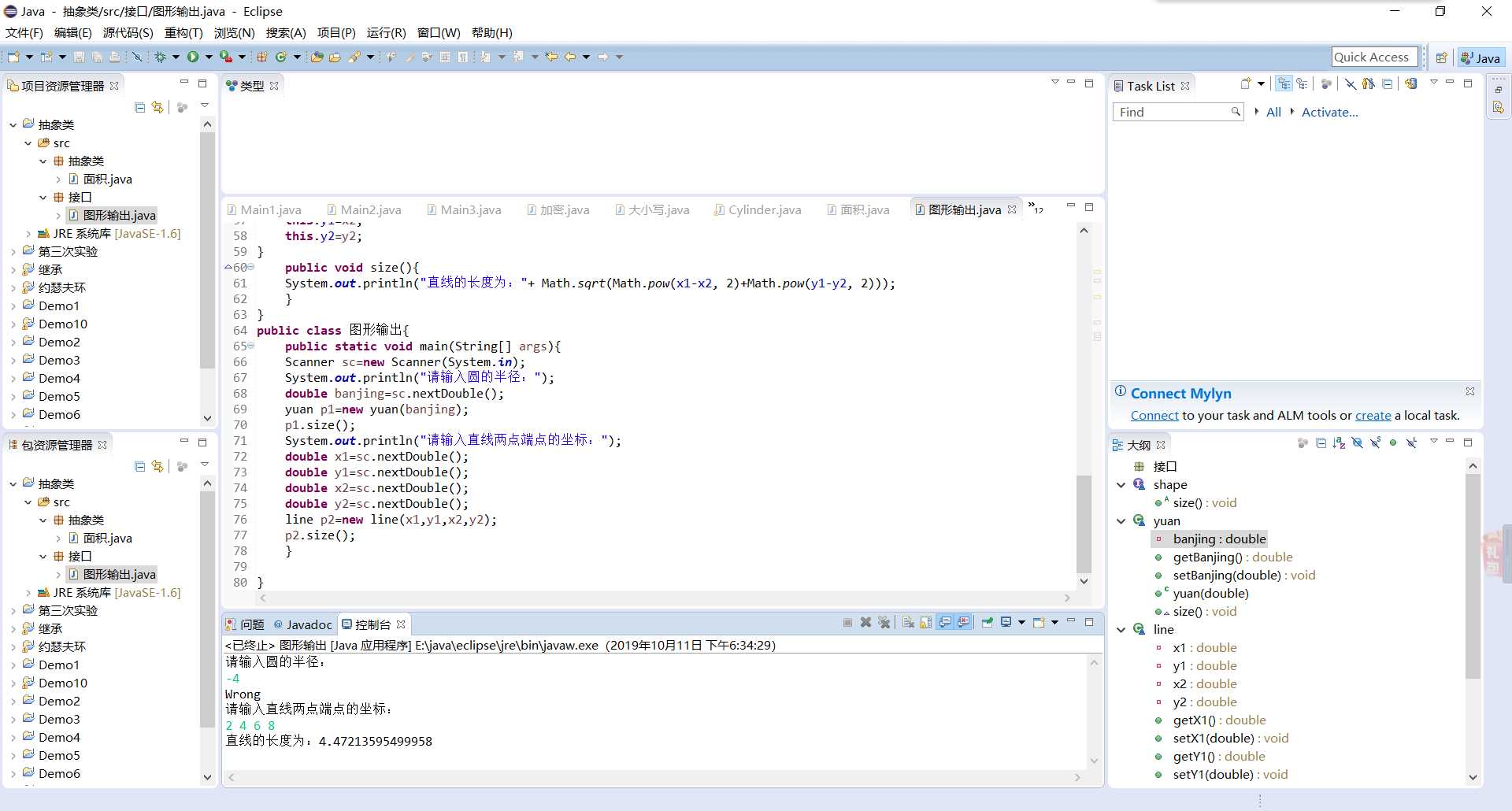
Task: Click the New Task icon in Task List
Action: [x=1246, y=83]
